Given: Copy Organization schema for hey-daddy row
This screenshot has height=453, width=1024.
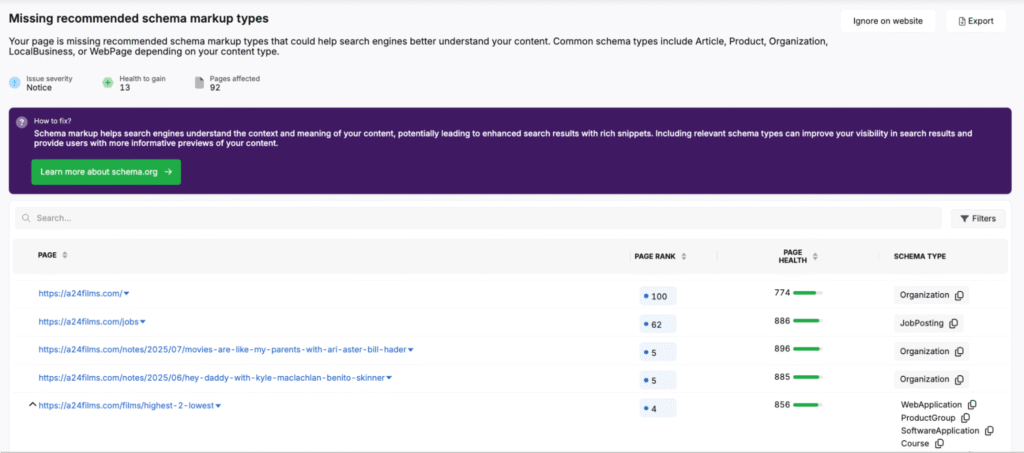Looking at the screenshot, I should coord(959,379).
